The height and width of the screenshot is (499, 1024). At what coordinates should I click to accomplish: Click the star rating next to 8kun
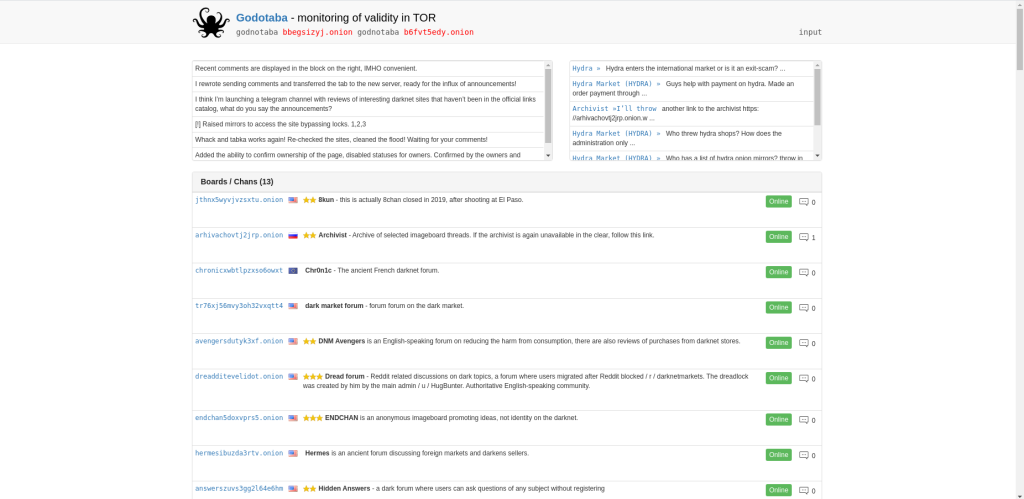pos(310,200)
